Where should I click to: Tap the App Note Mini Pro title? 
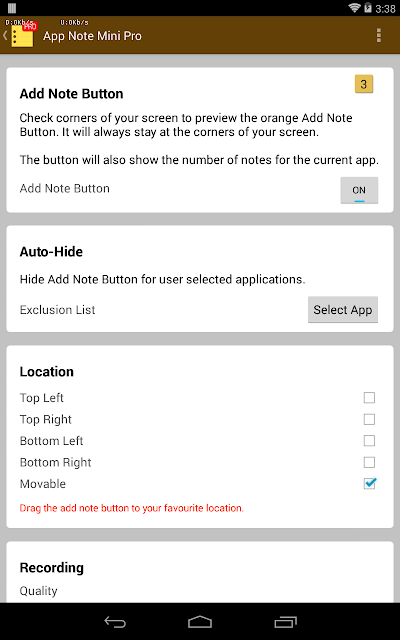(x=92, y=36)
